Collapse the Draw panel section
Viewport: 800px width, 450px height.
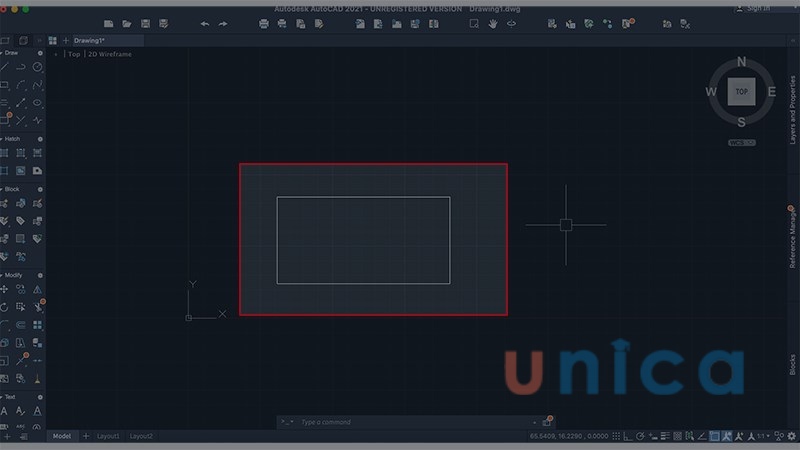pos(2,53)
